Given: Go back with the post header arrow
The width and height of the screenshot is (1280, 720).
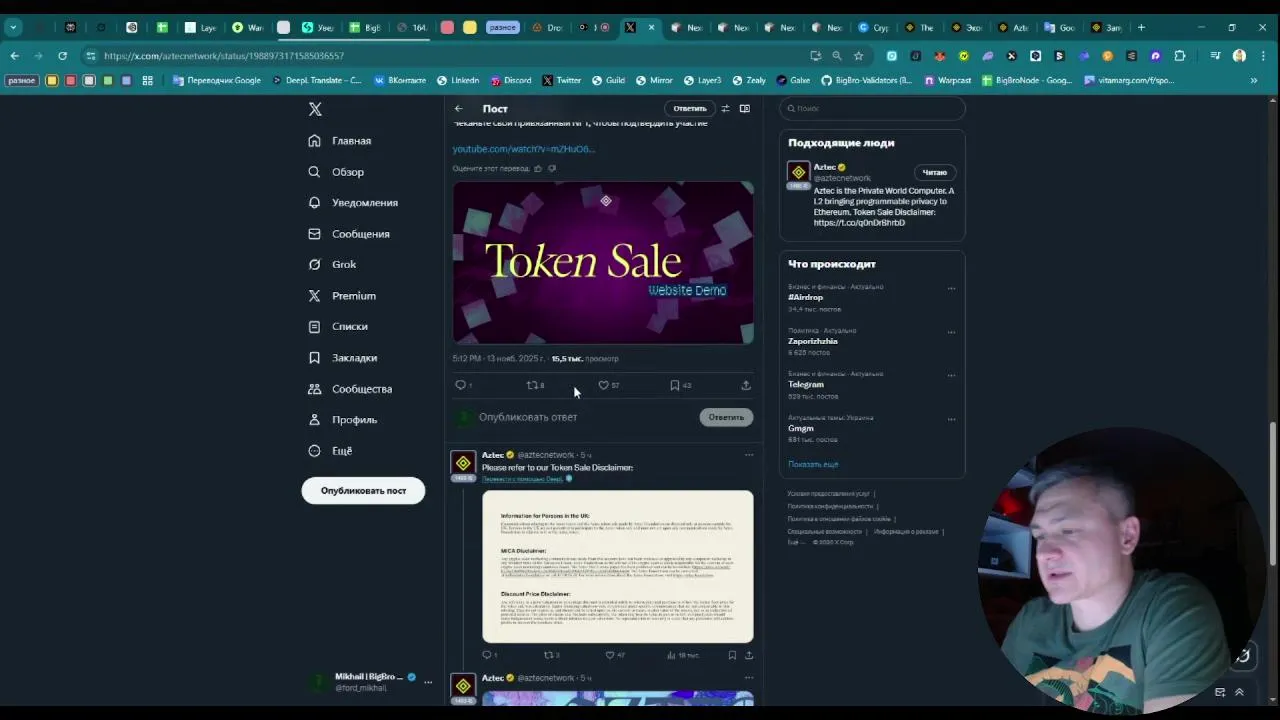Looking at the screenshot, I should (459, 108).
